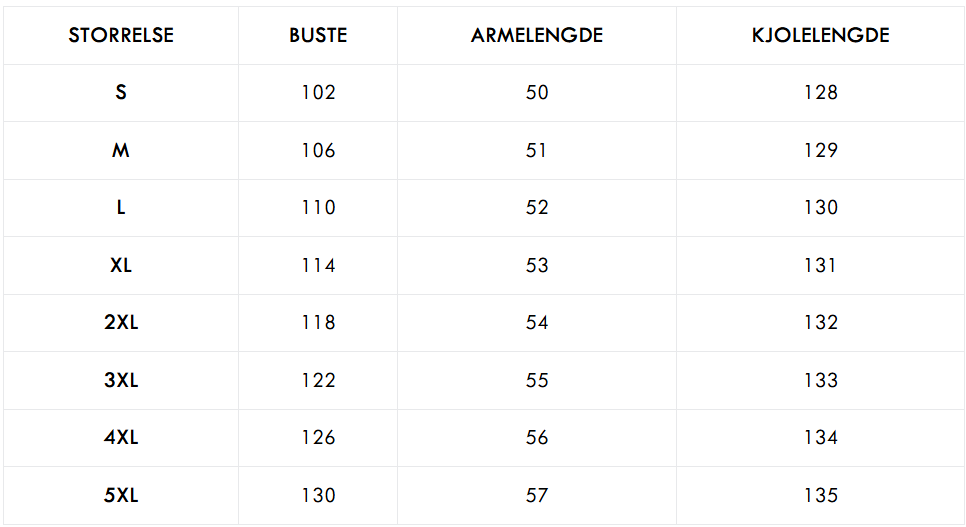The height and width of the screenshot is (527, 966).
Task: Click sleeve length value 50
Action: (537, 92)
